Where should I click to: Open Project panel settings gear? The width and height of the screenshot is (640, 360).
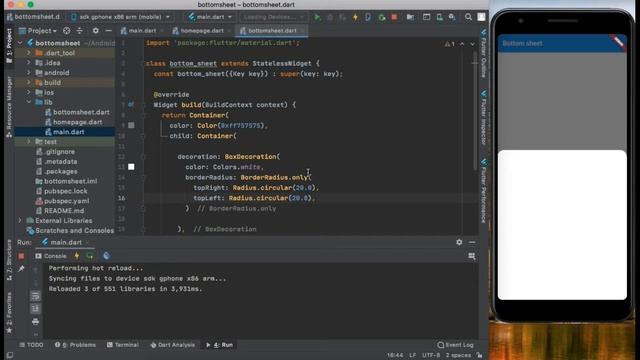point(96,31)
